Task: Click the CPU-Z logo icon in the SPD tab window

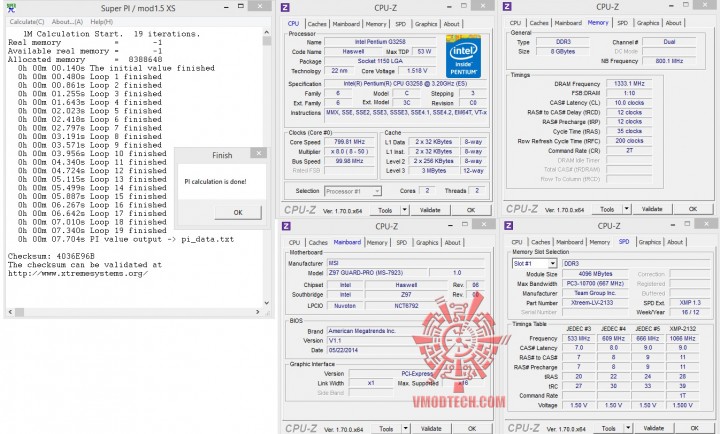Action: pyautogui.click(x=508, y=225)
